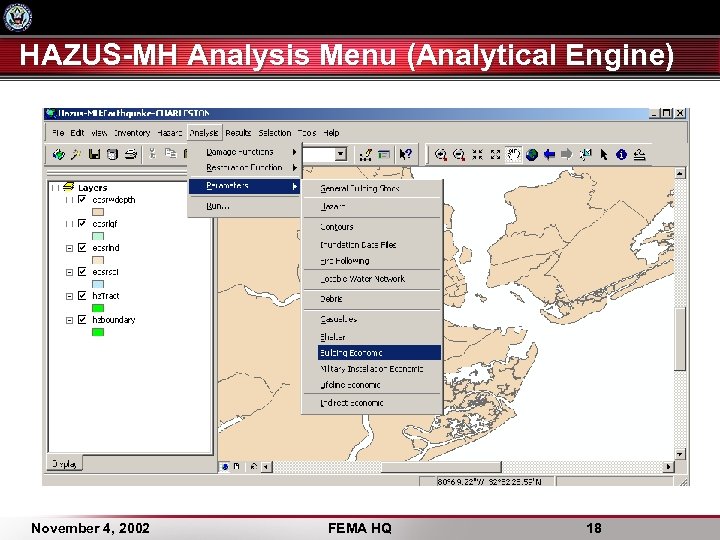
Task: Click the Add Data toolbar icon
Action: coord(58,154)
